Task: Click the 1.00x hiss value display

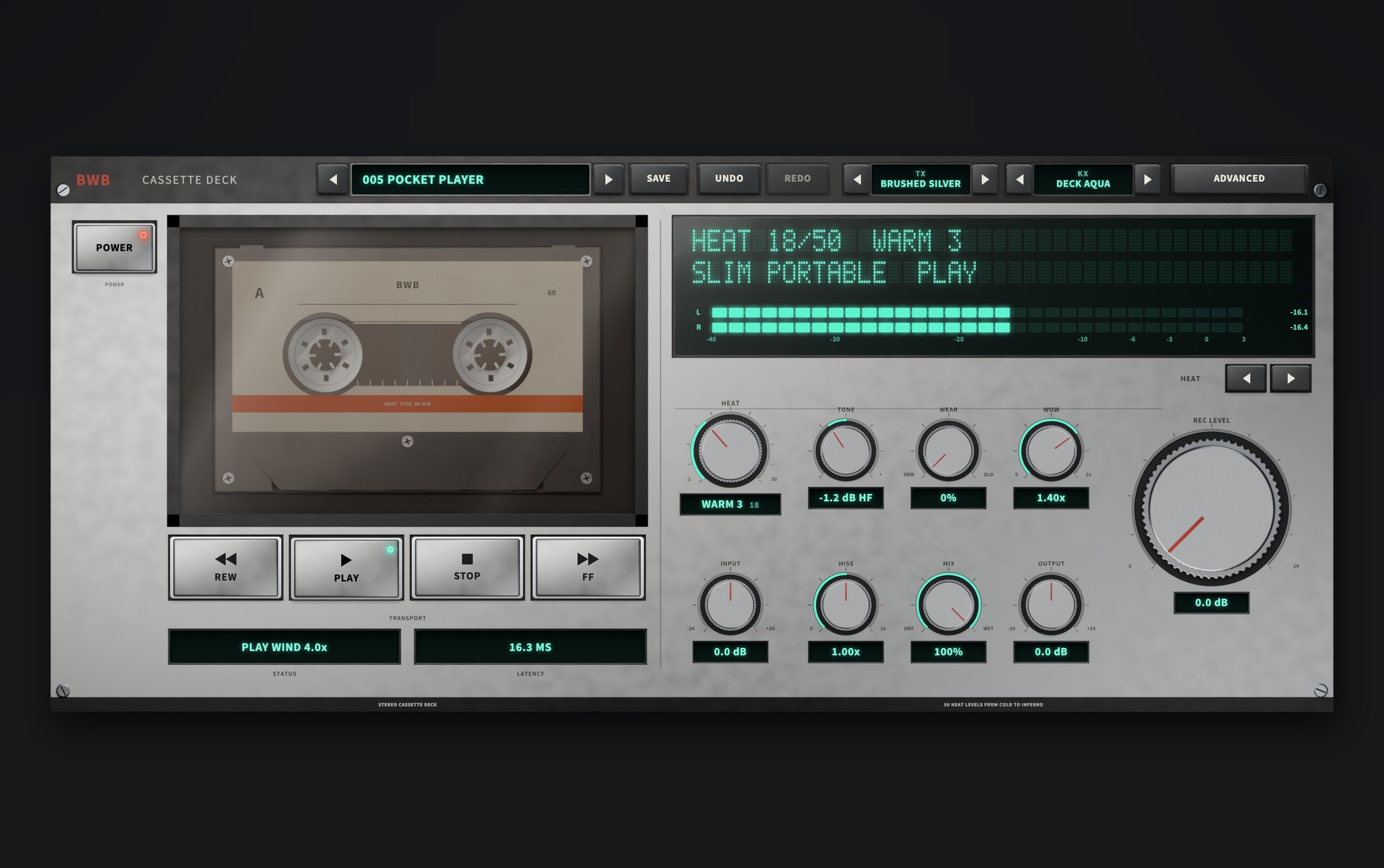Action: (845, 652)
